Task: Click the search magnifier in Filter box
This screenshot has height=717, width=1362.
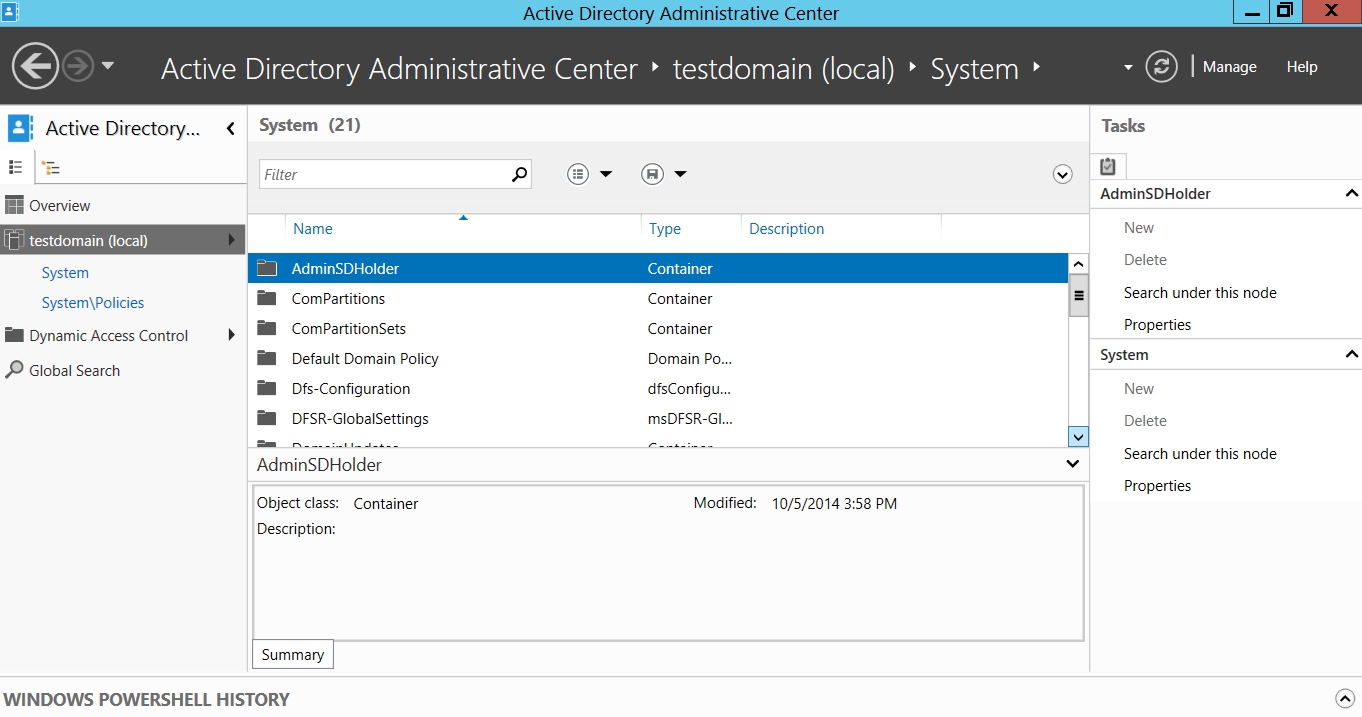Action: click(x=519, y=174)
